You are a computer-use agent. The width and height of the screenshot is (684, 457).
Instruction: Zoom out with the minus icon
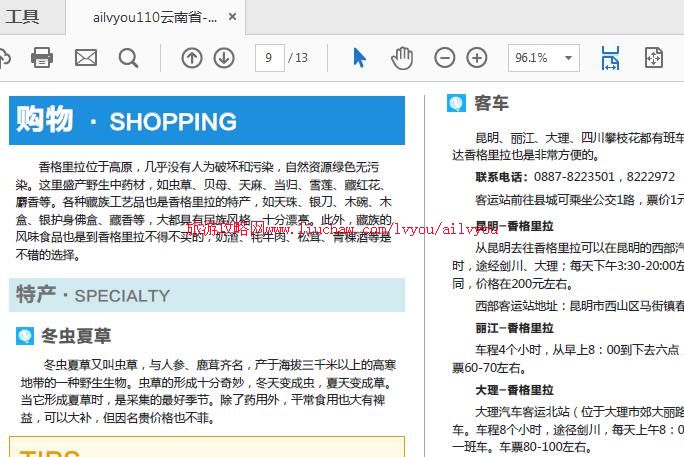(x=445, y=58)
